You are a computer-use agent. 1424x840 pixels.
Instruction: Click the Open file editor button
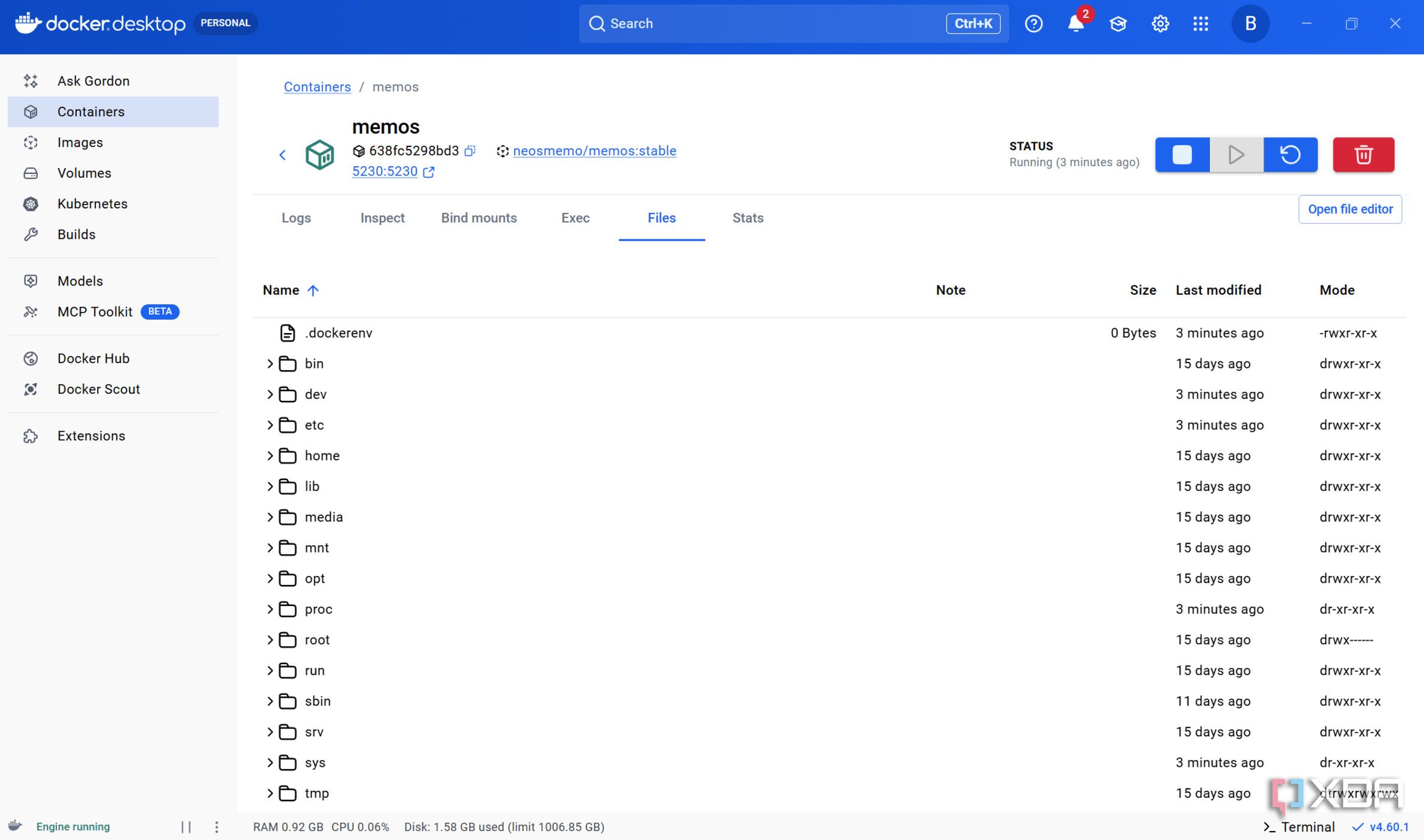point(1350,209)
